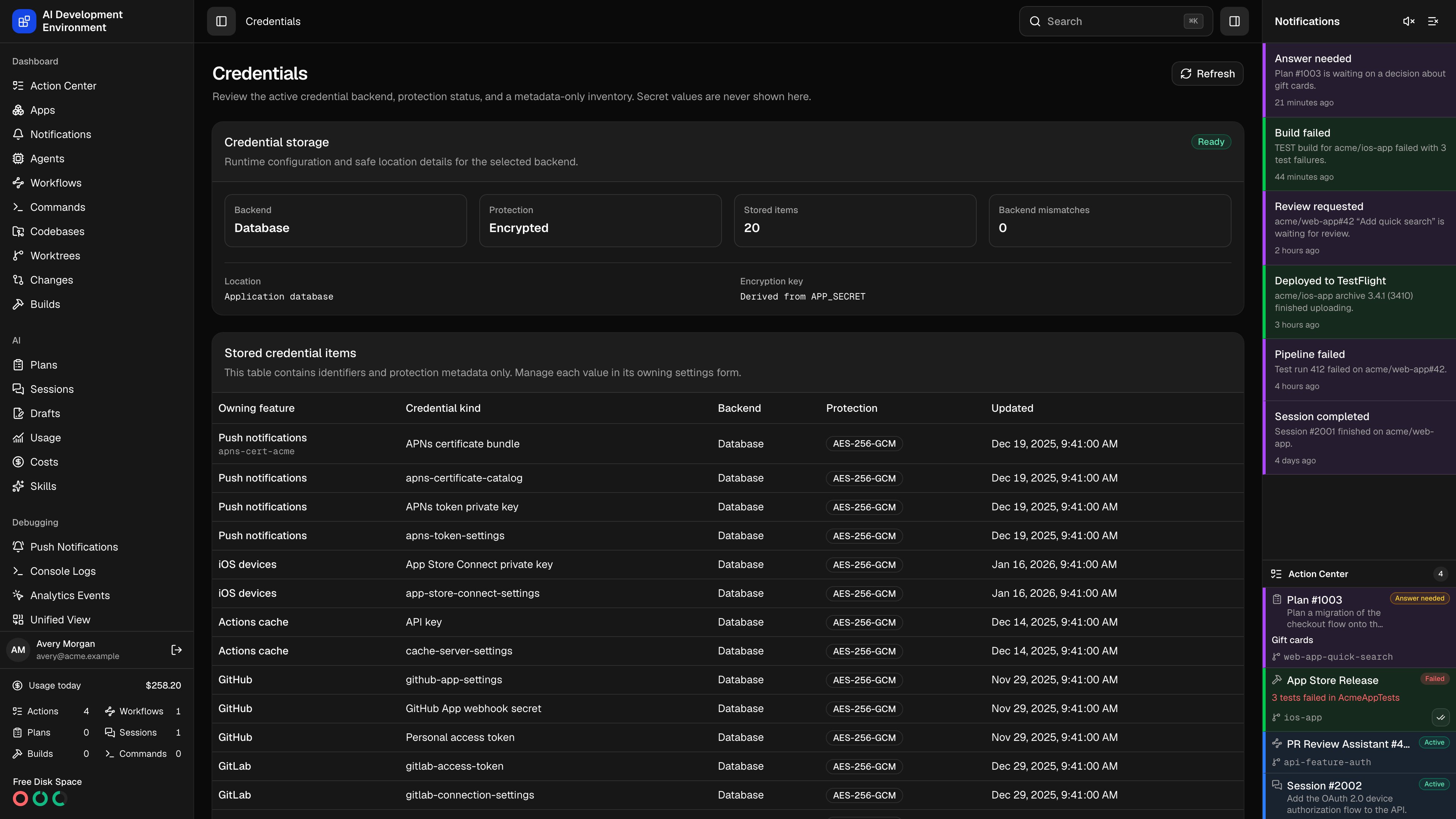
Task: Click the Refresh button
Action: [1207, 74]
